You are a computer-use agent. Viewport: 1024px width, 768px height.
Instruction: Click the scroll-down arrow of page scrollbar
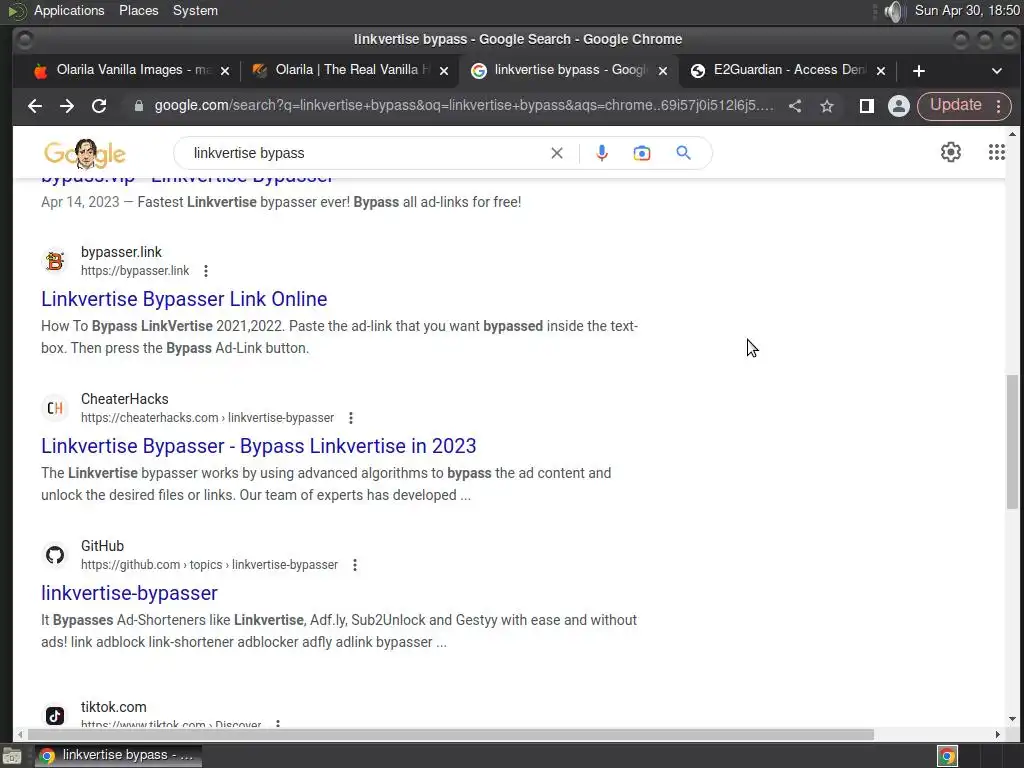click(x=1012, y=718)
